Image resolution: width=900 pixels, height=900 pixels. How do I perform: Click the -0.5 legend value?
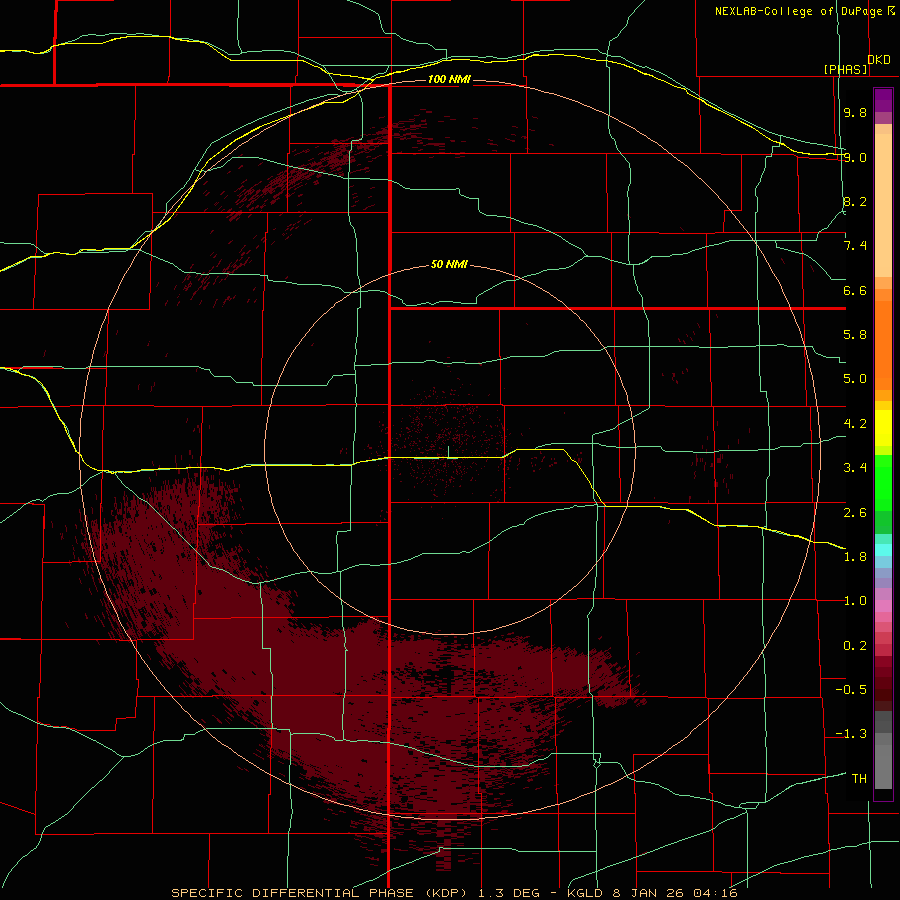point(851,689)
